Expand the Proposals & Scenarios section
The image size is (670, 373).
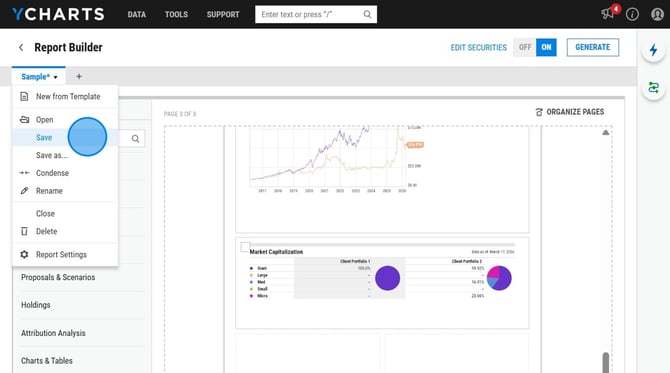point(58,277)
